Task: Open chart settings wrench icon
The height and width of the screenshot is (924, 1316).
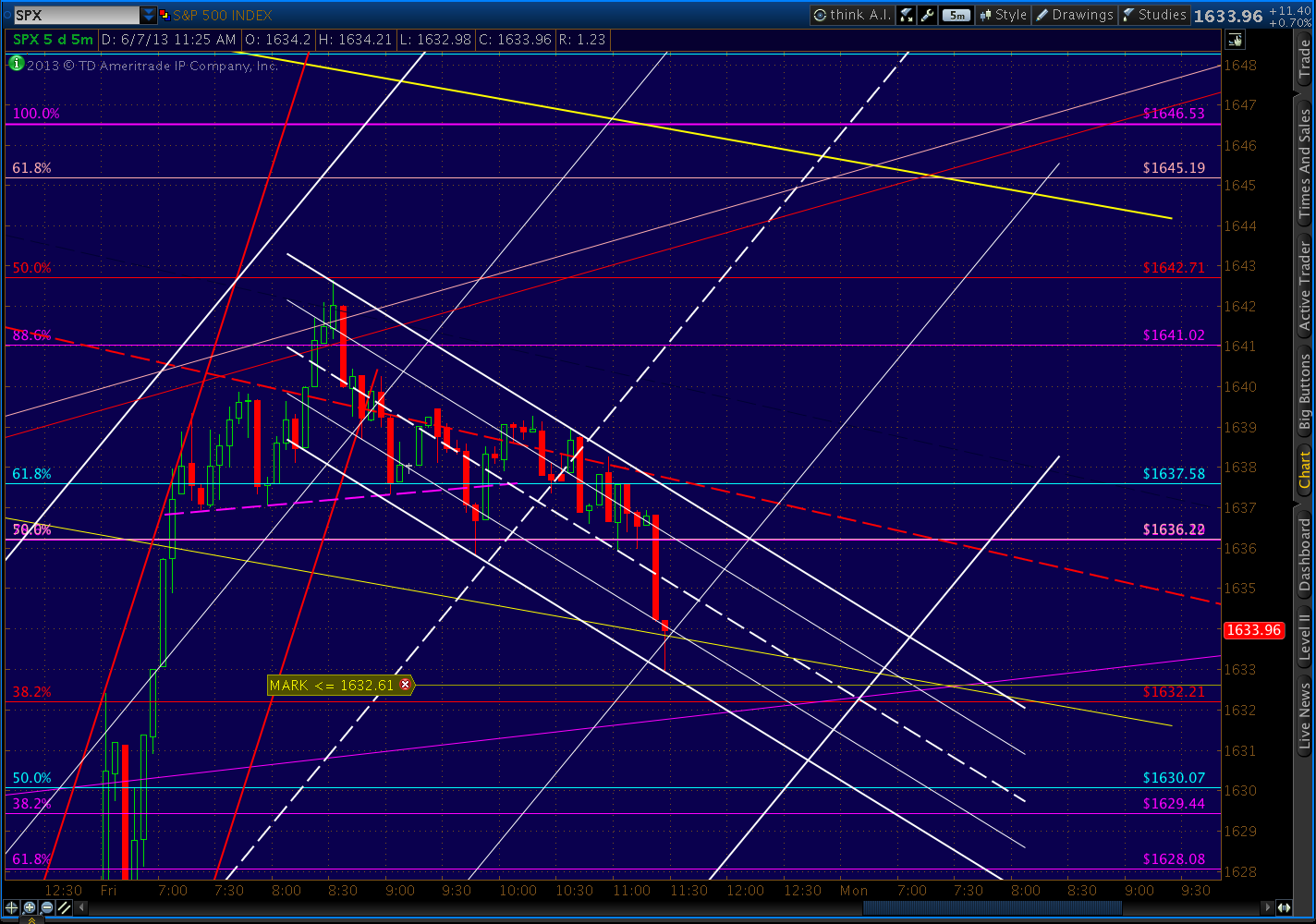Action: (928, 15)
